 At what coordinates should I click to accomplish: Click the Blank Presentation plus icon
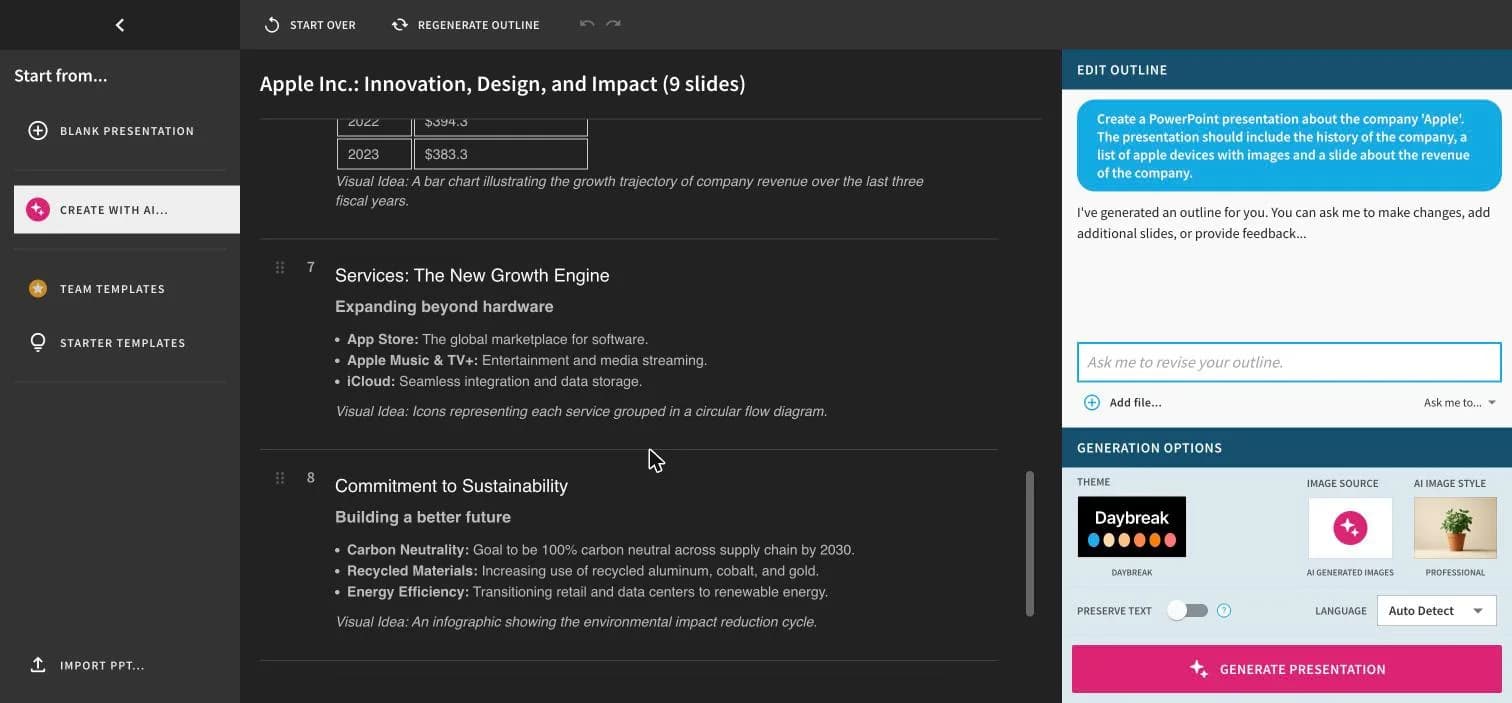38,131
